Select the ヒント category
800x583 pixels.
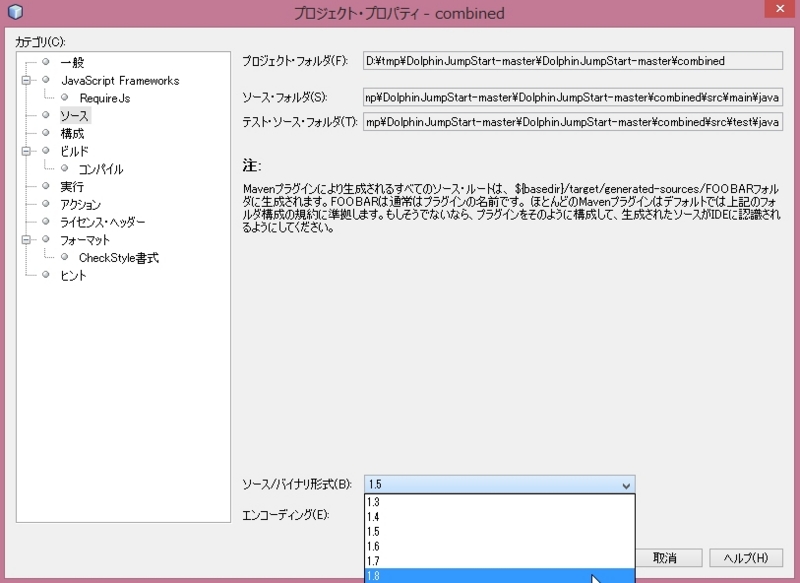pyautogui.click(x=73, y=275)
